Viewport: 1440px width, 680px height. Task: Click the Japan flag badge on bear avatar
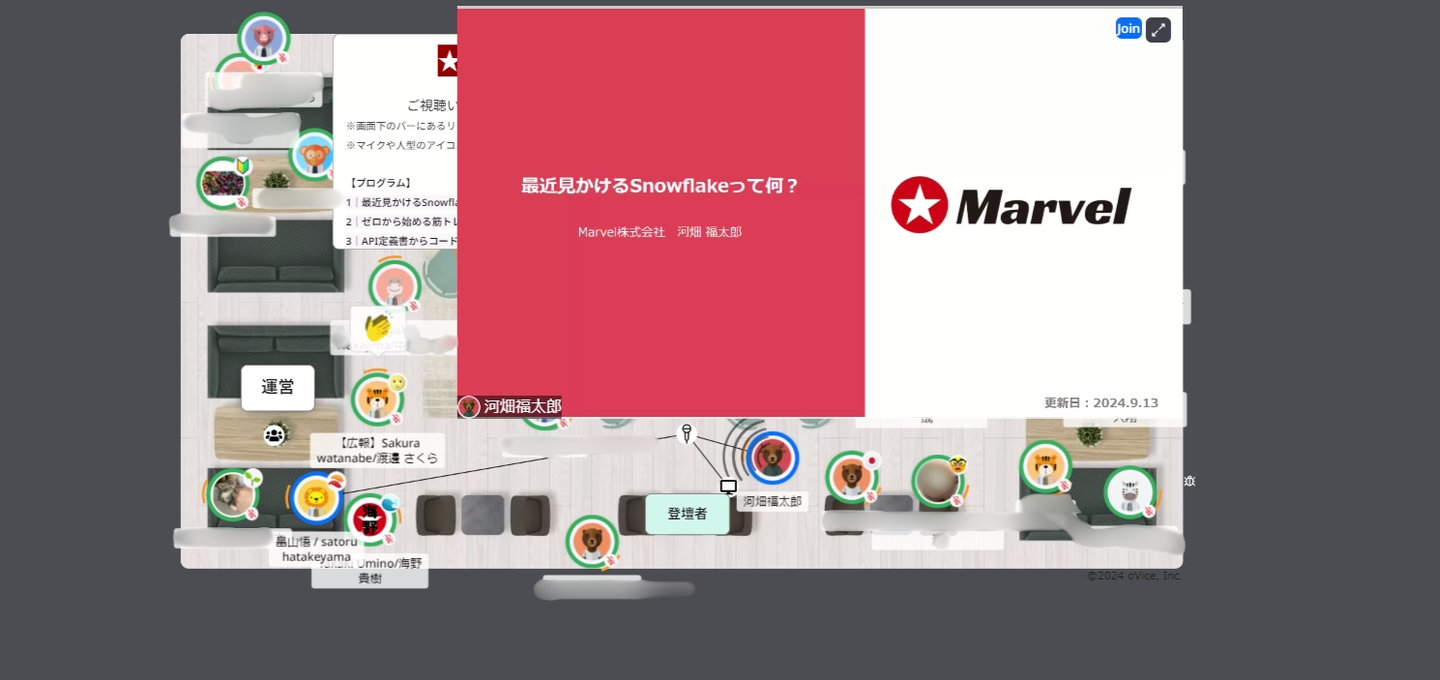(x=872, y=461)
